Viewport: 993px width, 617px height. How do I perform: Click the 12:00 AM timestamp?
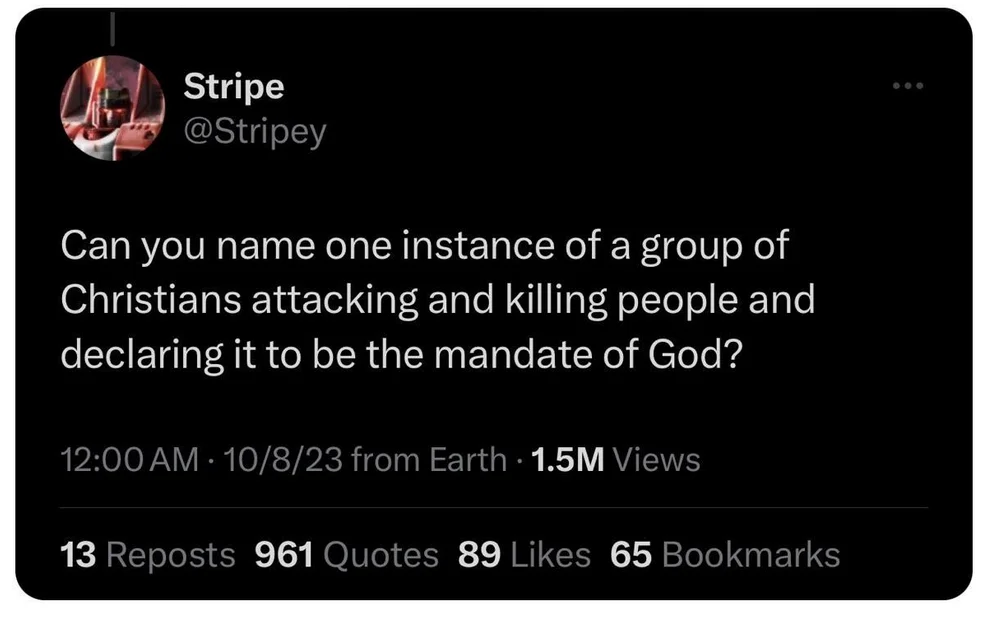coord(129,460)
